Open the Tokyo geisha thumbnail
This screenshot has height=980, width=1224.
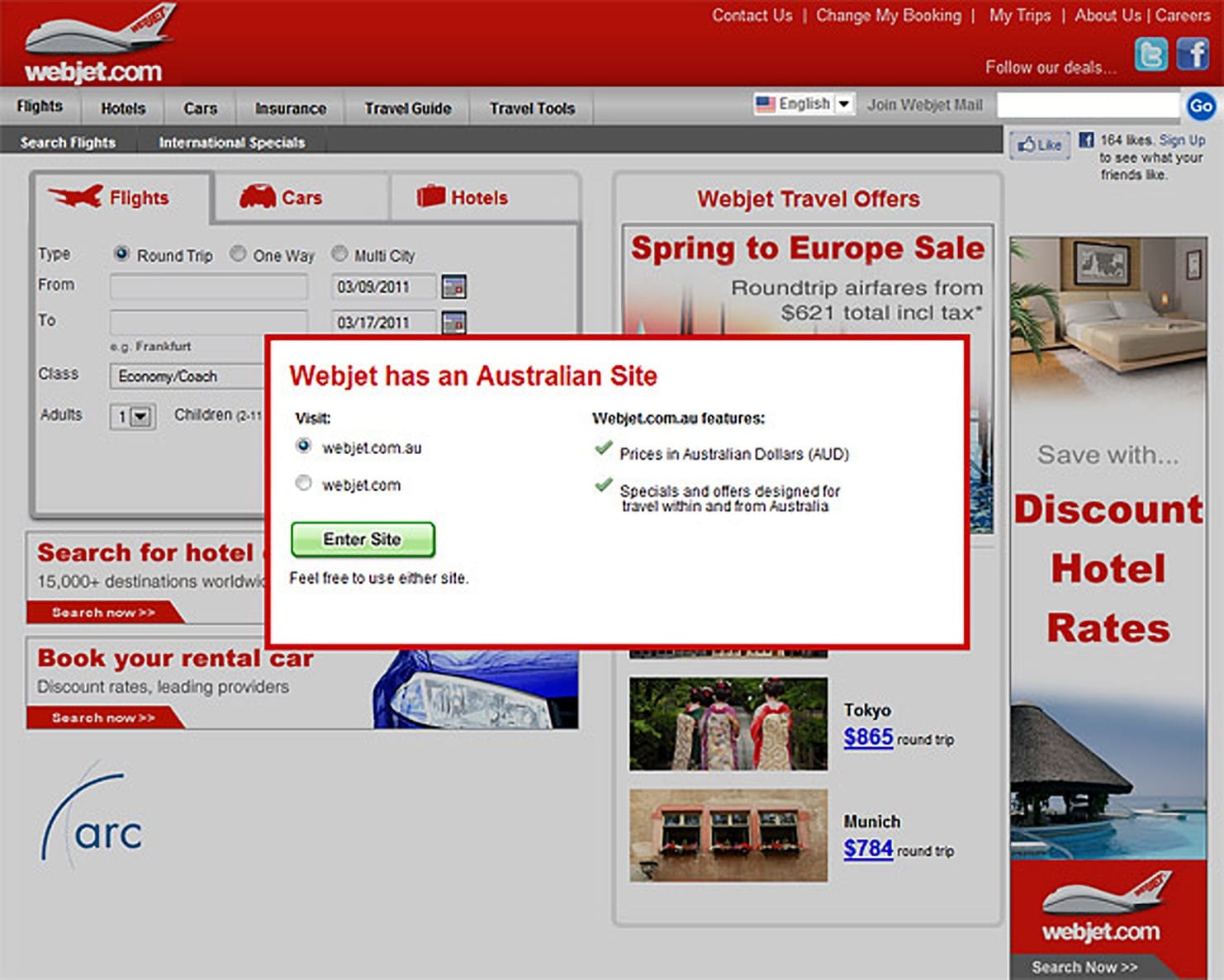coord(728,724)
